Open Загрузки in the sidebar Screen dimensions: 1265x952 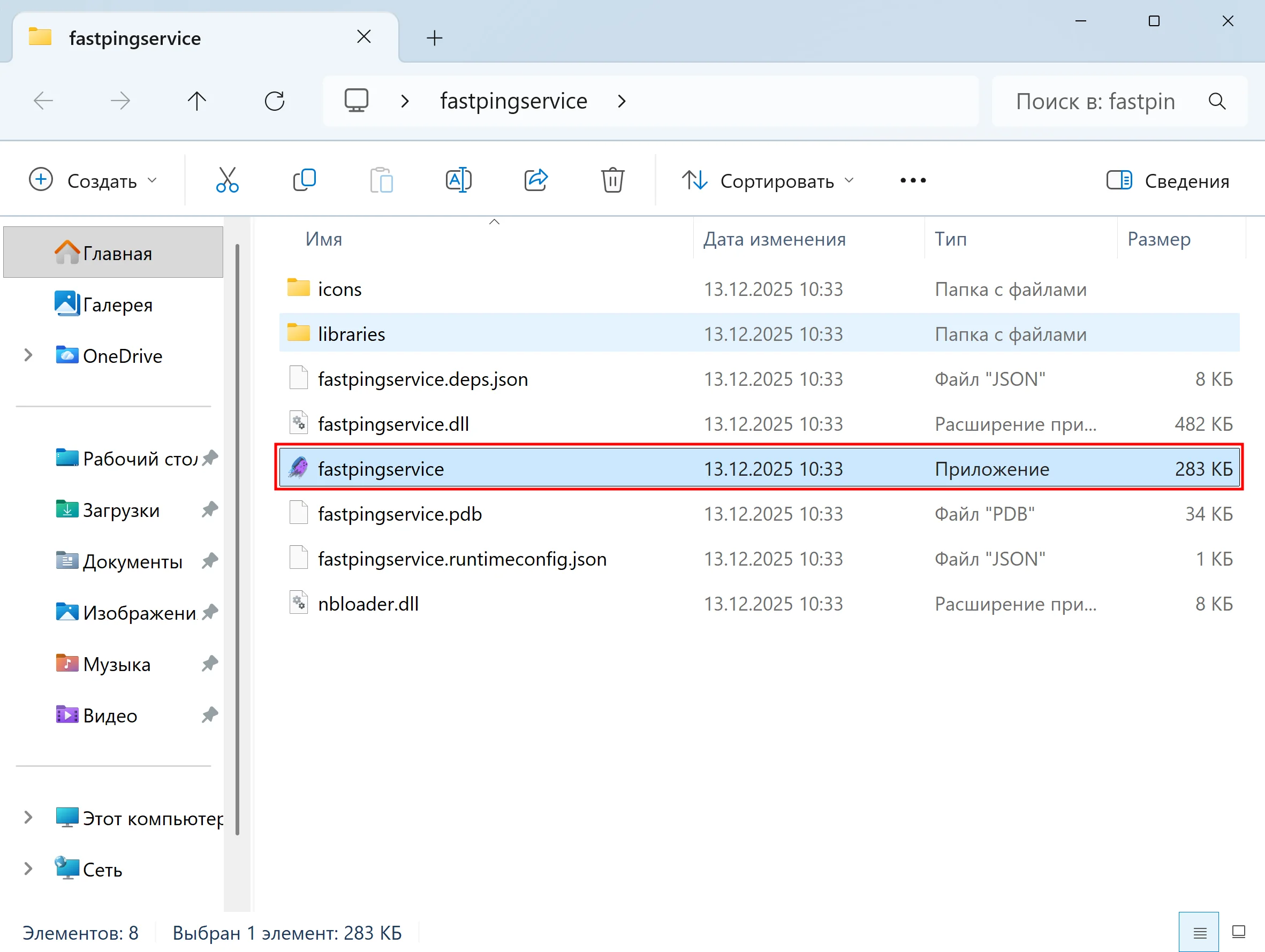pos(120,510)
